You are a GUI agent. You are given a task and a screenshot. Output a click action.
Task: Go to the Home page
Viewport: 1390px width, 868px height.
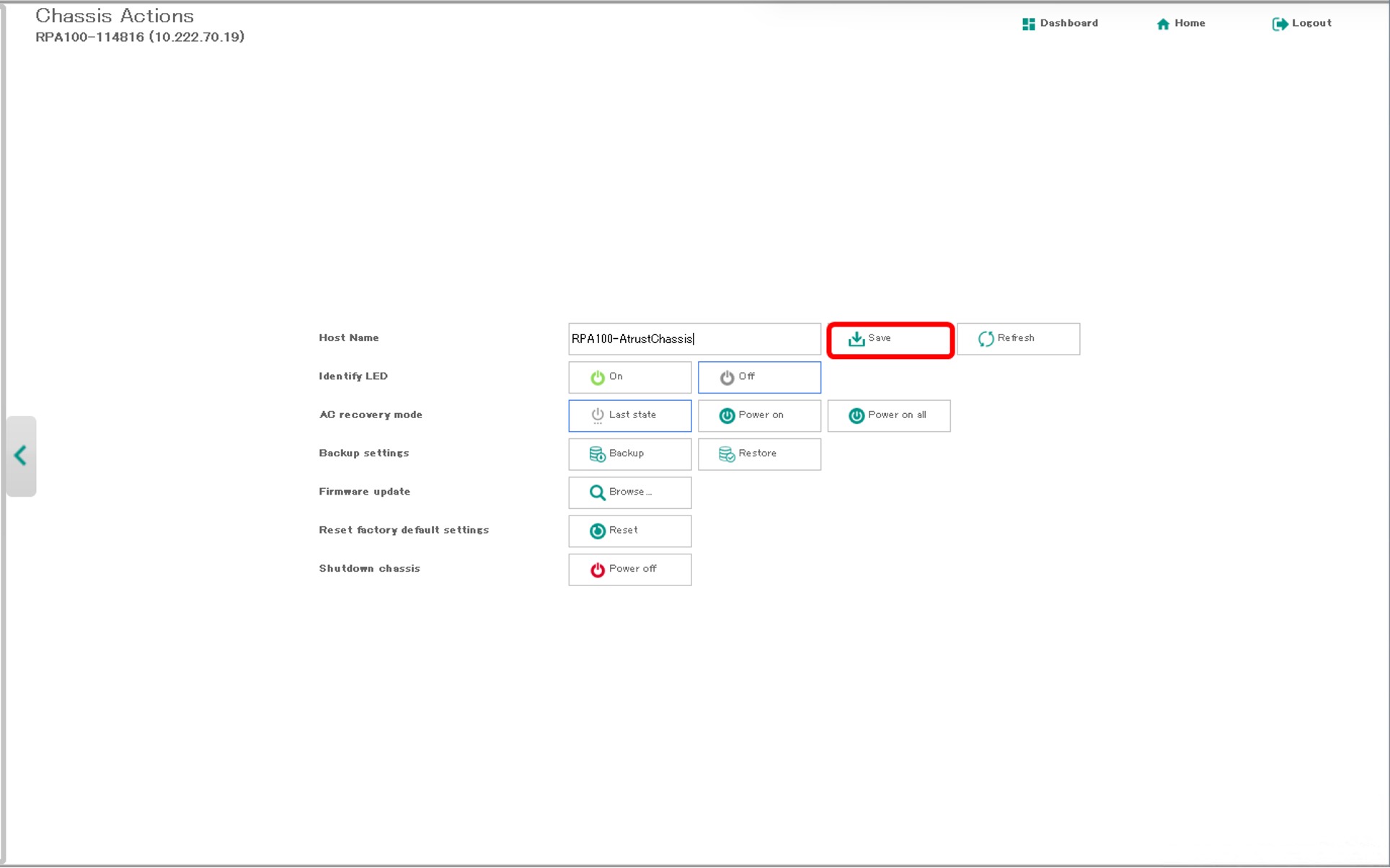click(x=1181, y=23)
